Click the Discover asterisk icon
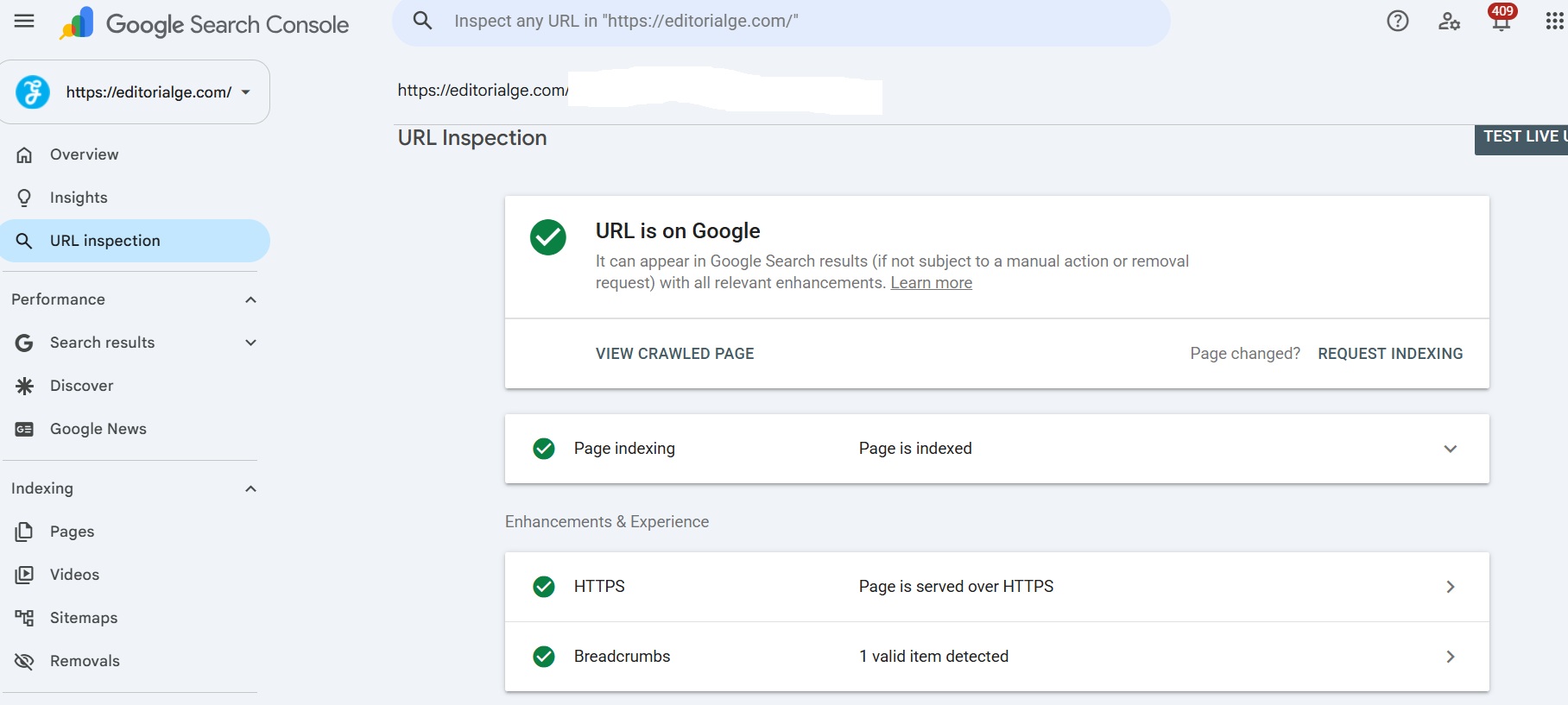This screenshot has width=1568, height=705. pyautogui.click(x=24, y=386)
